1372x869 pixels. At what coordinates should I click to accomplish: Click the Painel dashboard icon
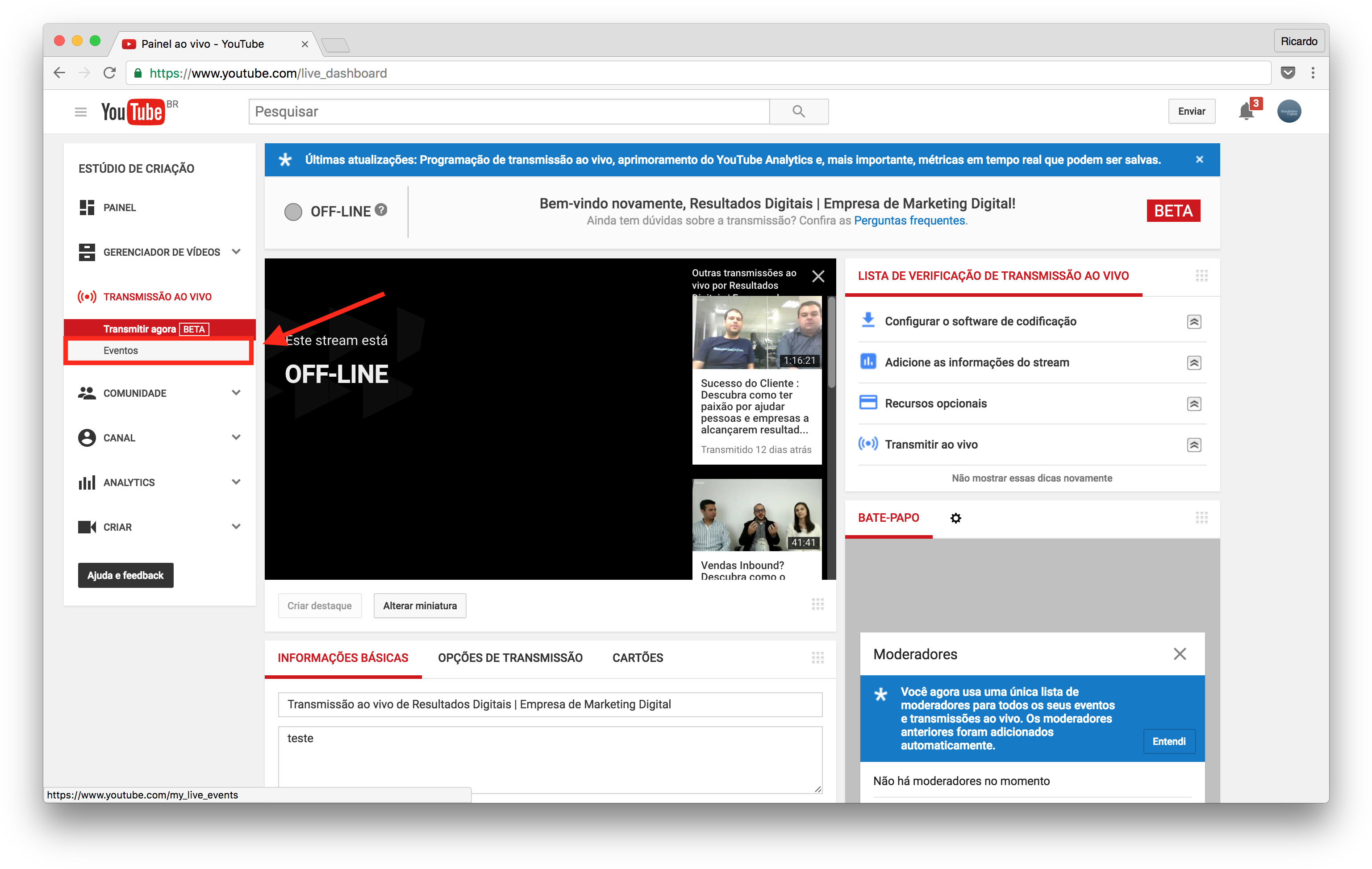(x=87, y=207)
